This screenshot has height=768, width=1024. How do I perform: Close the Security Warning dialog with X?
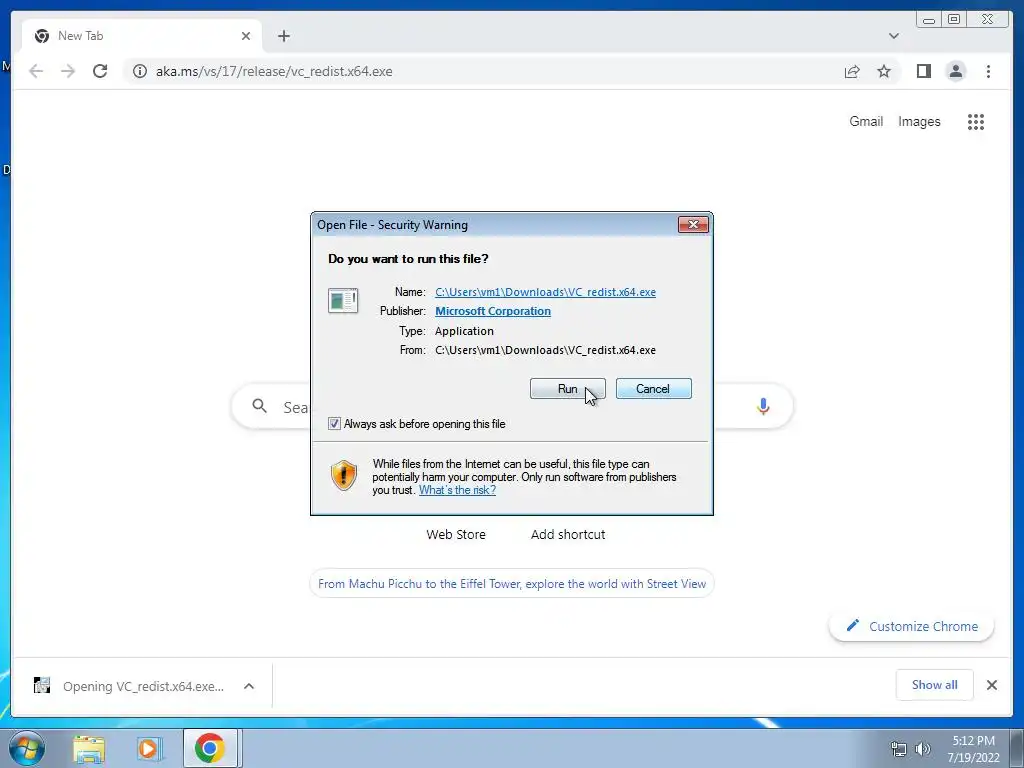[x=693, y=225]
